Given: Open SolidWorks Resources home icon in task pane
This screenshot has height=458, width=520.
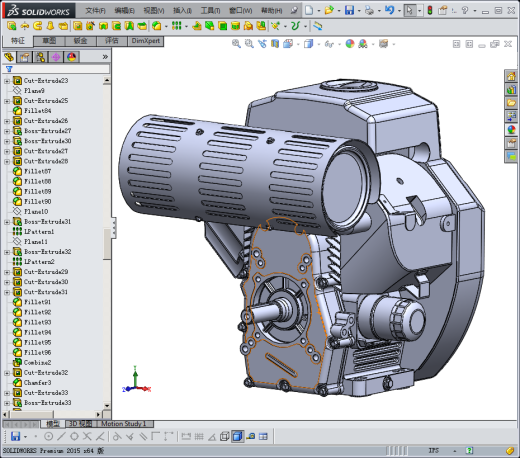Looking at the screenshot, I should tap(511, 76).
